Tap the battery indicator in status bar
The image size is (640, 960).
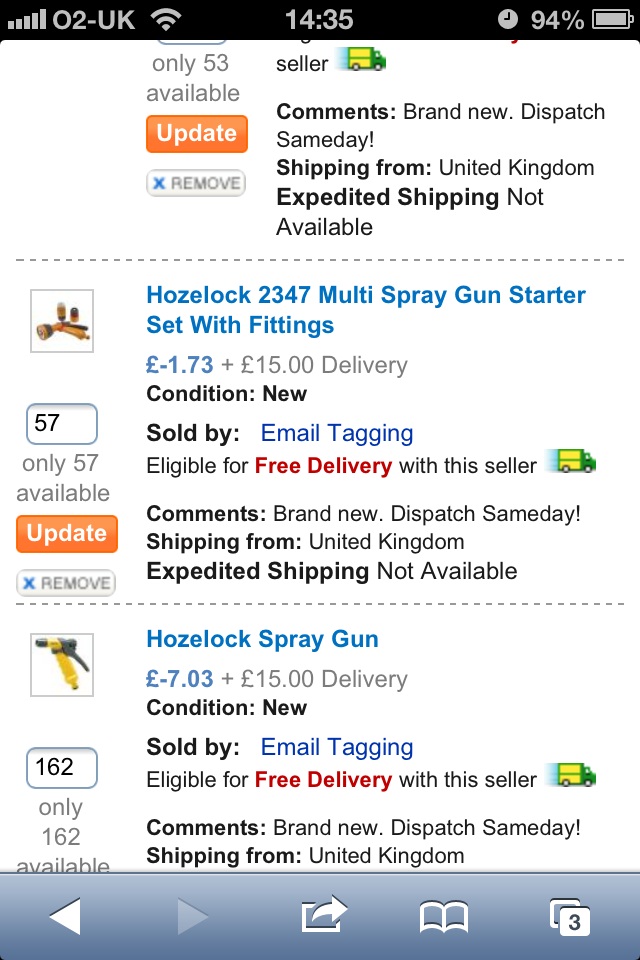(614, 19)
